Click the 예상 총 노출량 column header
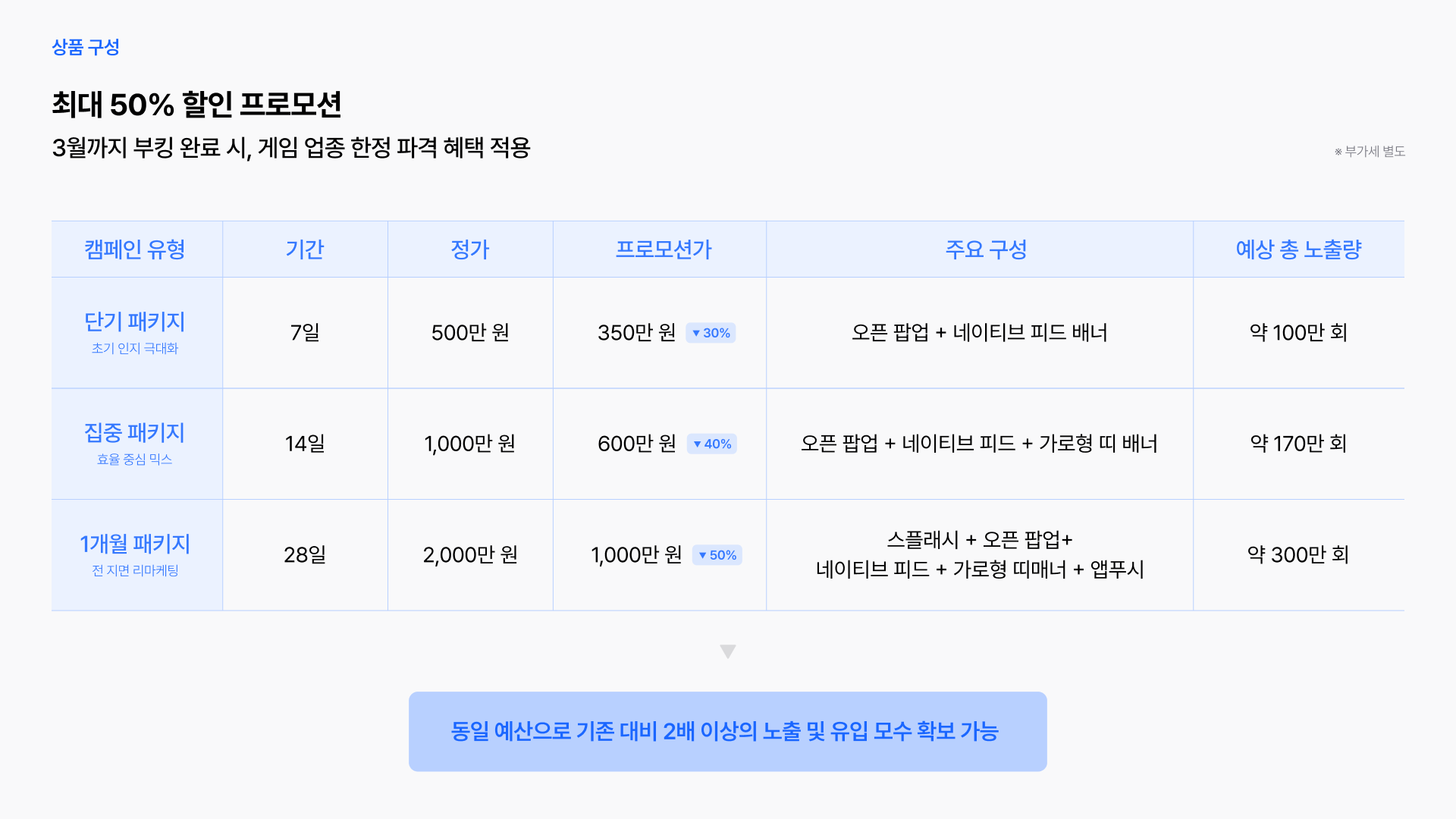The height and width of the screenshot is (819, 1456). (x=1298, y=249)
